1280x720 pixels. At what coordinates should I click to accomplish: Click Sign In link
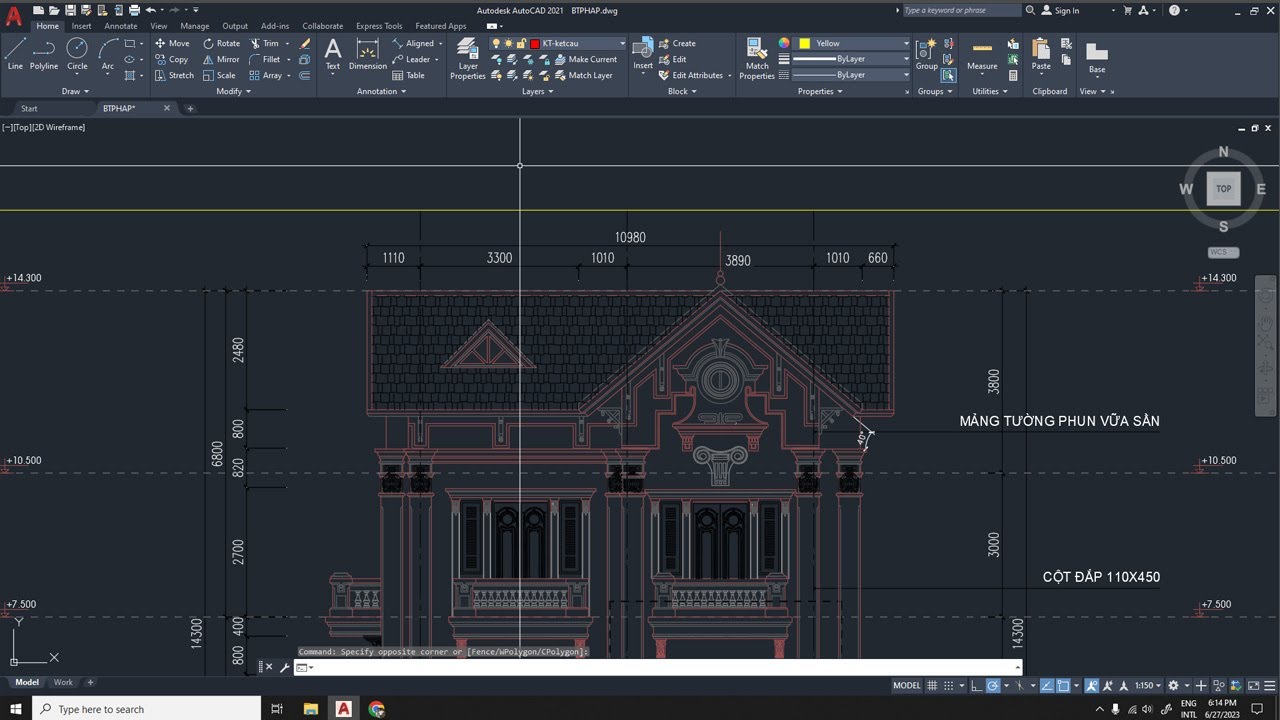[x=1060, y=10]
